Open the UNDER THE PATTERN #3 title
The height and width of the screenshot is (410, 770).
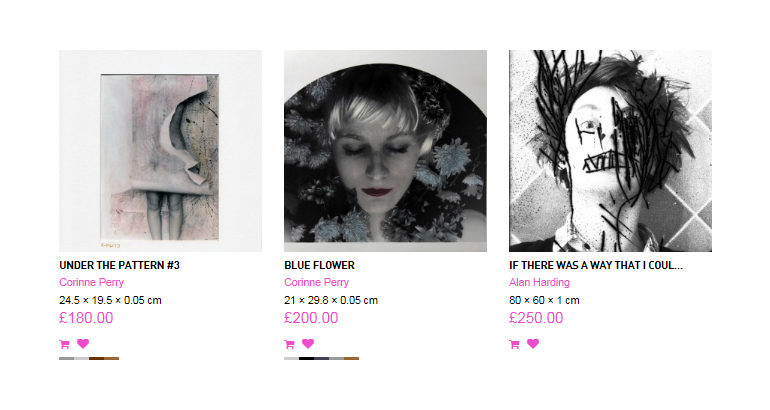pos(119,265)
